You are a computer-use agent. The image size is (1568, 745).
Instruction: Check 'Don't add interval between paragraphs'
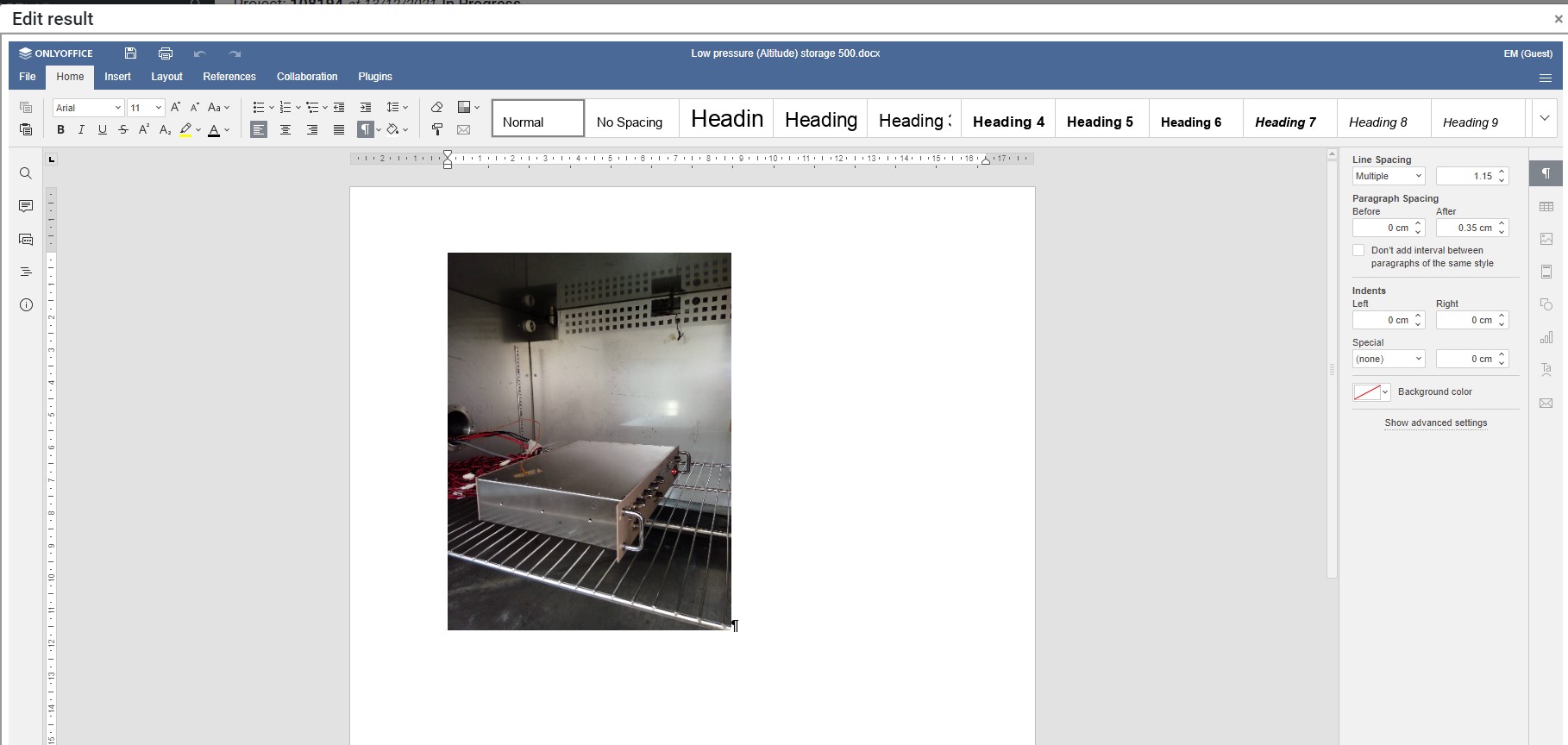(x=1358, y=250)
